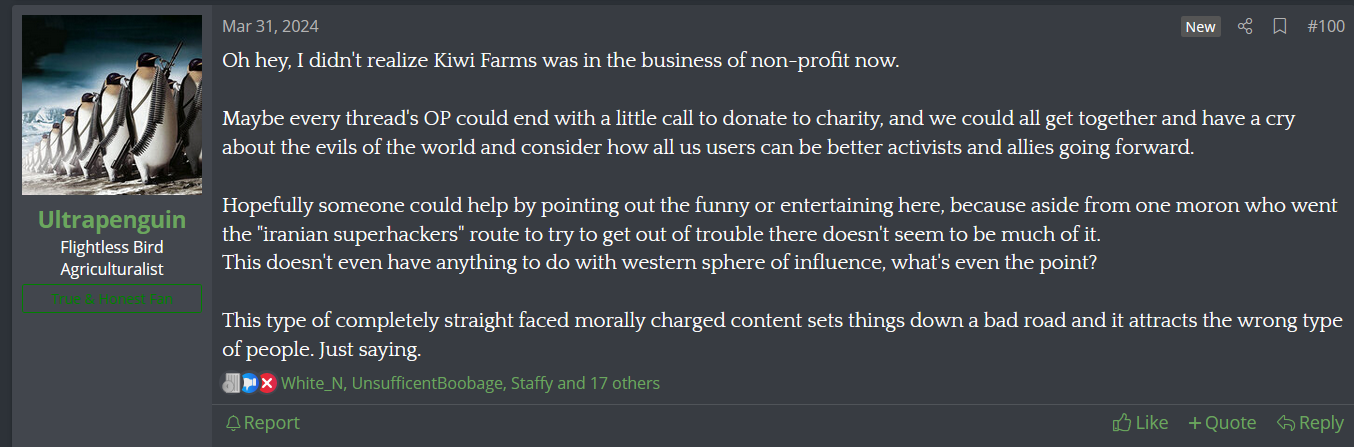Click White_N in the reactions list
1354x447 pixels.
[312, 383]
